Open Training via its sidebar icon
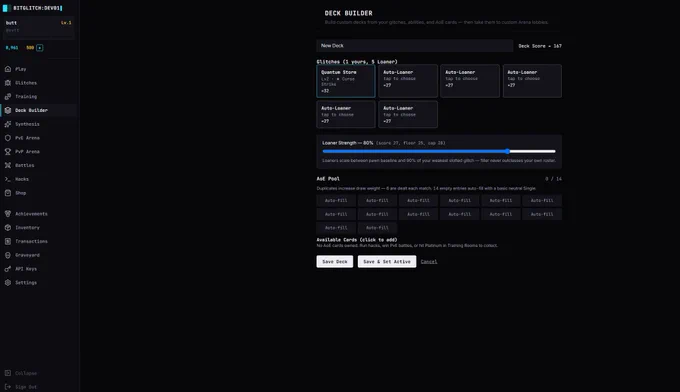This screenshot has width=680, height=392. pyautogui.click(x=8, y=96)
